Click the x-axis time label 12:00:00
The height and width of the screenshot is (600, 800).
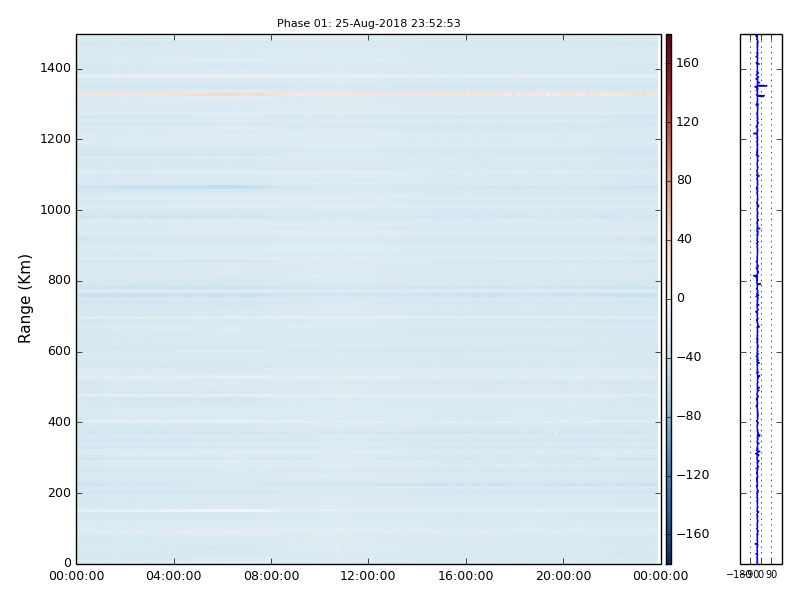click(368, 576)
